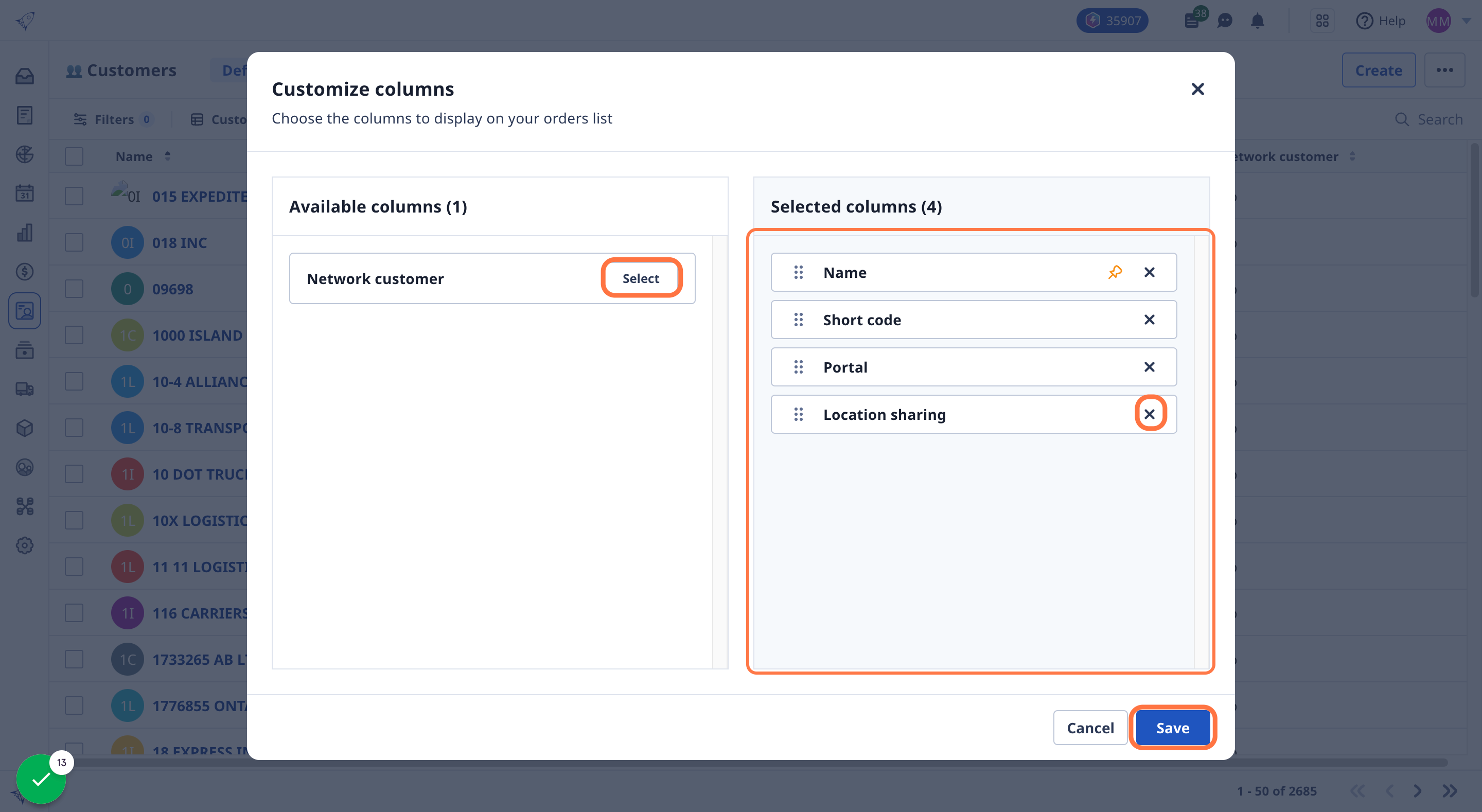Open the globe map sidebar icon

point(24,154)
